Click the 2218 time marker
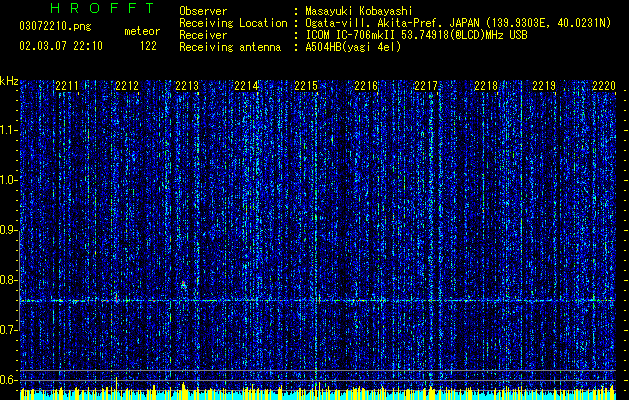629x400 pixels. click(x=486, y=86)
